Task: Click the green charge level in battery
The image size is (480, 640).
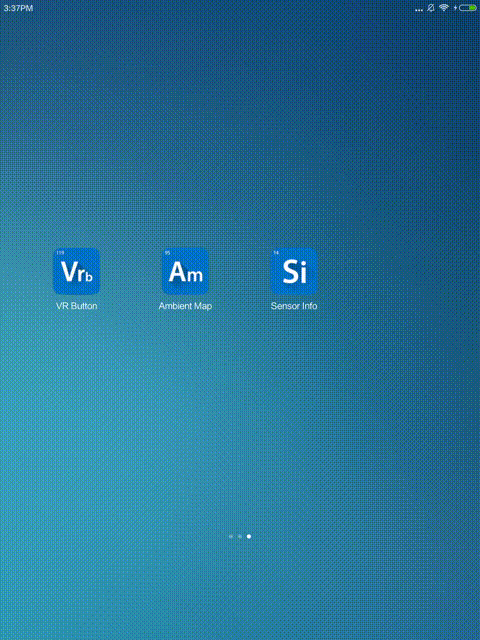Action: (x=473, y=8)
